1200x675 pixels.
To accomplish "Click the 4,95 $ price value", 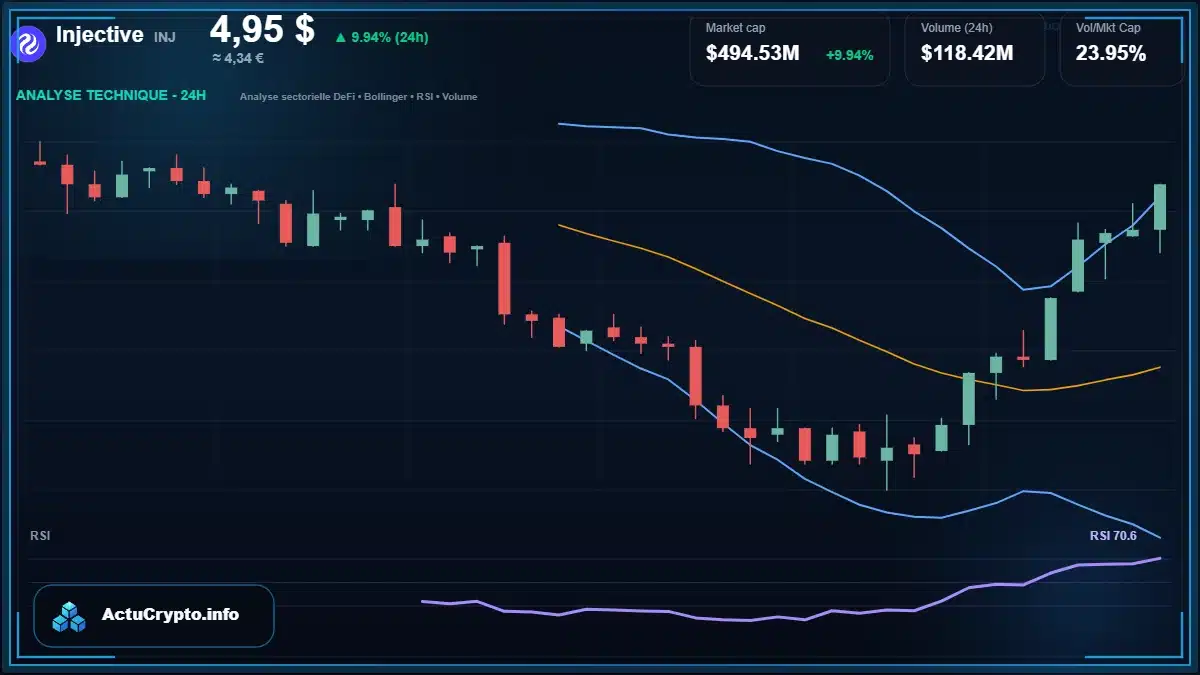I will click(x=262, y=29).
